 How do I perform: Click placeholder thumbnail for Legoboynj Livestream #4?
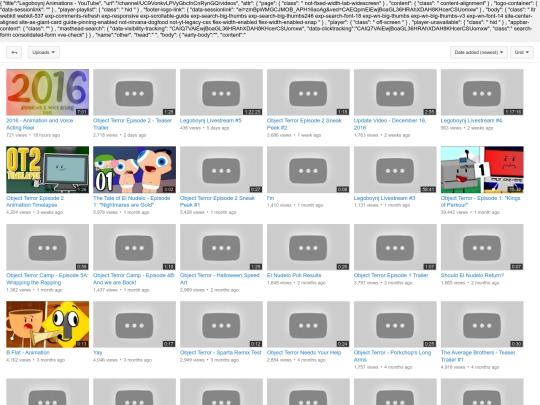click(x=482, y=92)
